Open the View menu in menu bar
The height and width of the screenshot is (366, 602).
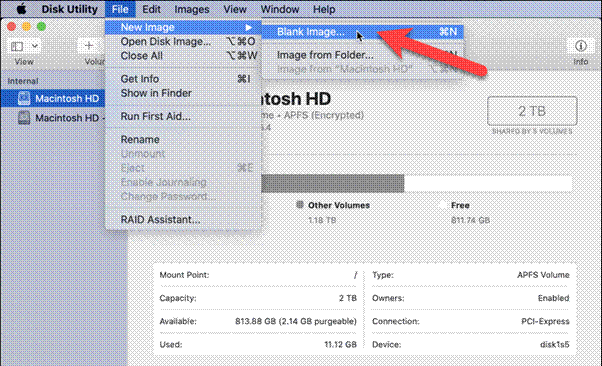[x=235, y=9]
